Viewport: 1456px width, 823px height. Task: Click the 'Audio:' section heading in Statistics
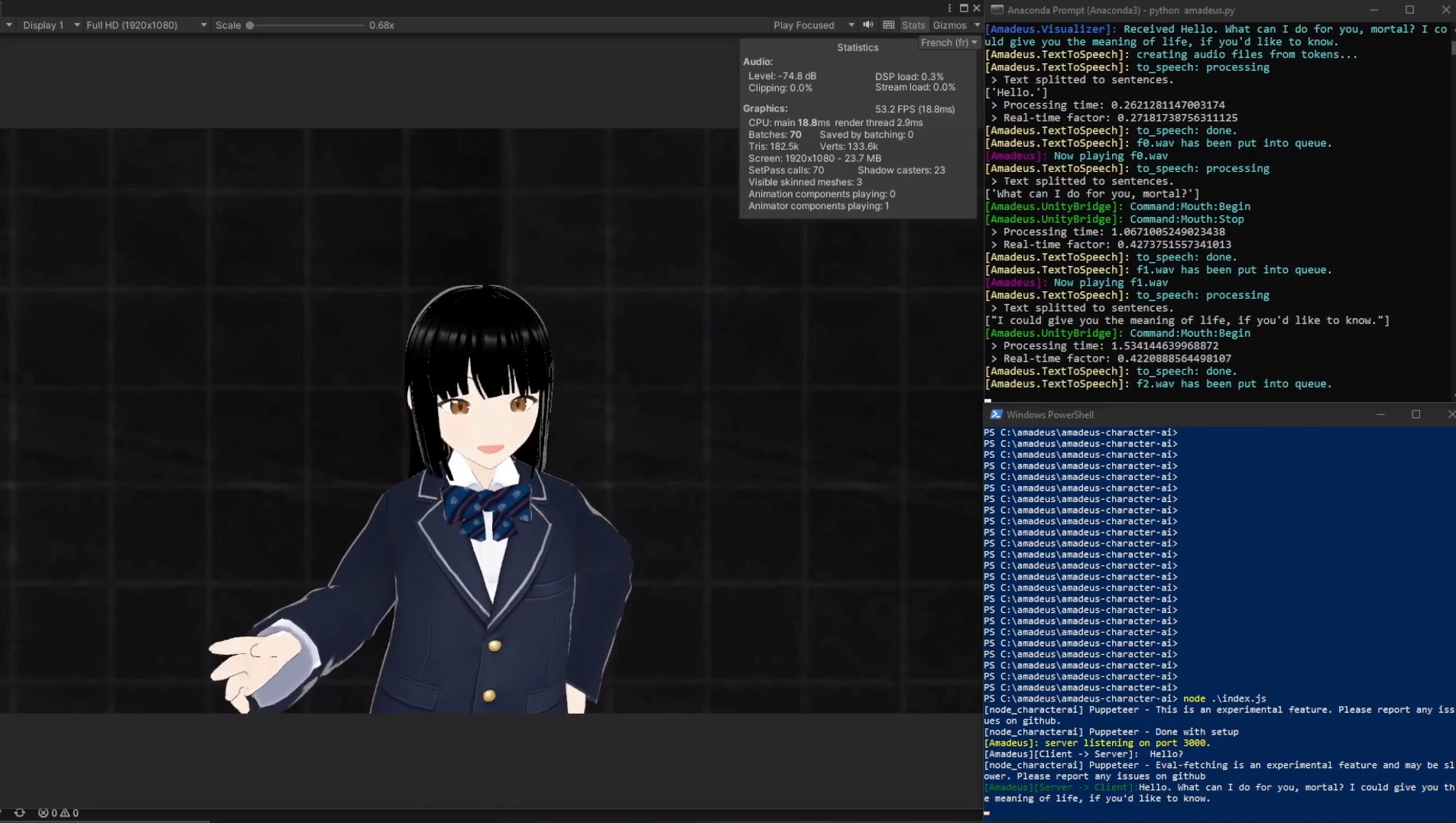pyautogui.click(x=757, y=62)
